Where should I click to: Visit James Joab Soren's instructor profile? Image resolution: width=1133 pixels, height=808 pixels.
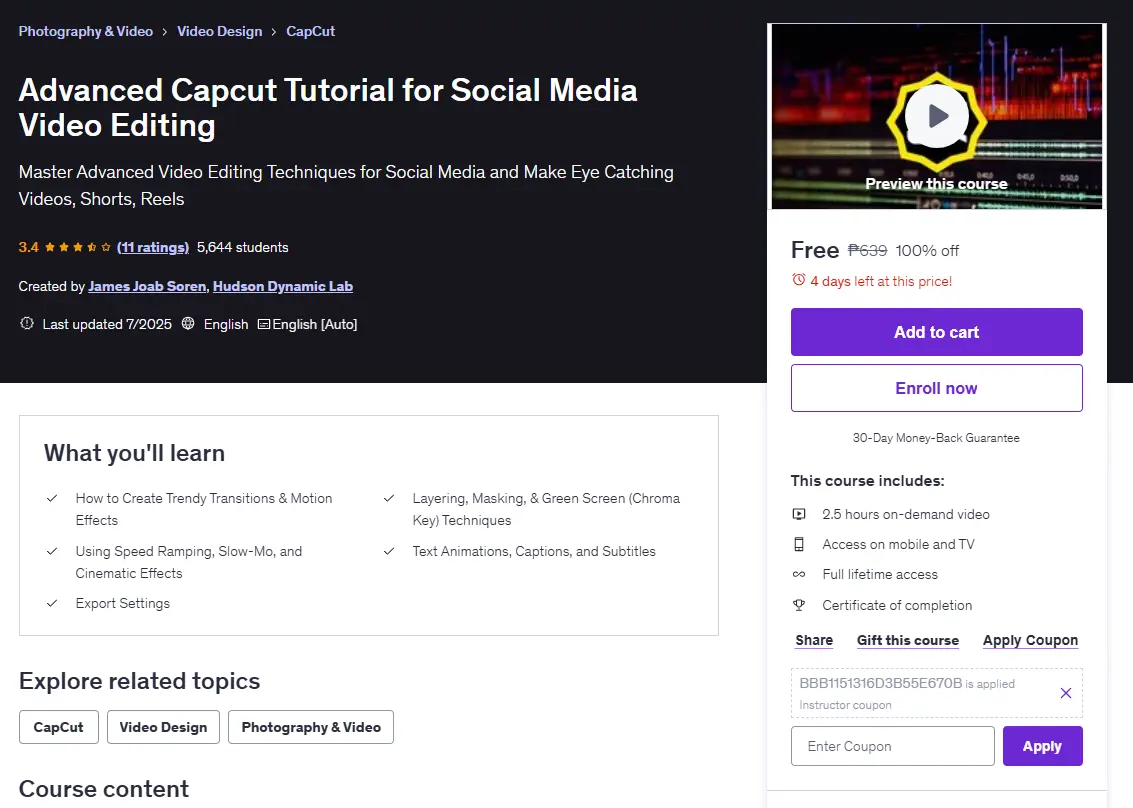147,286
